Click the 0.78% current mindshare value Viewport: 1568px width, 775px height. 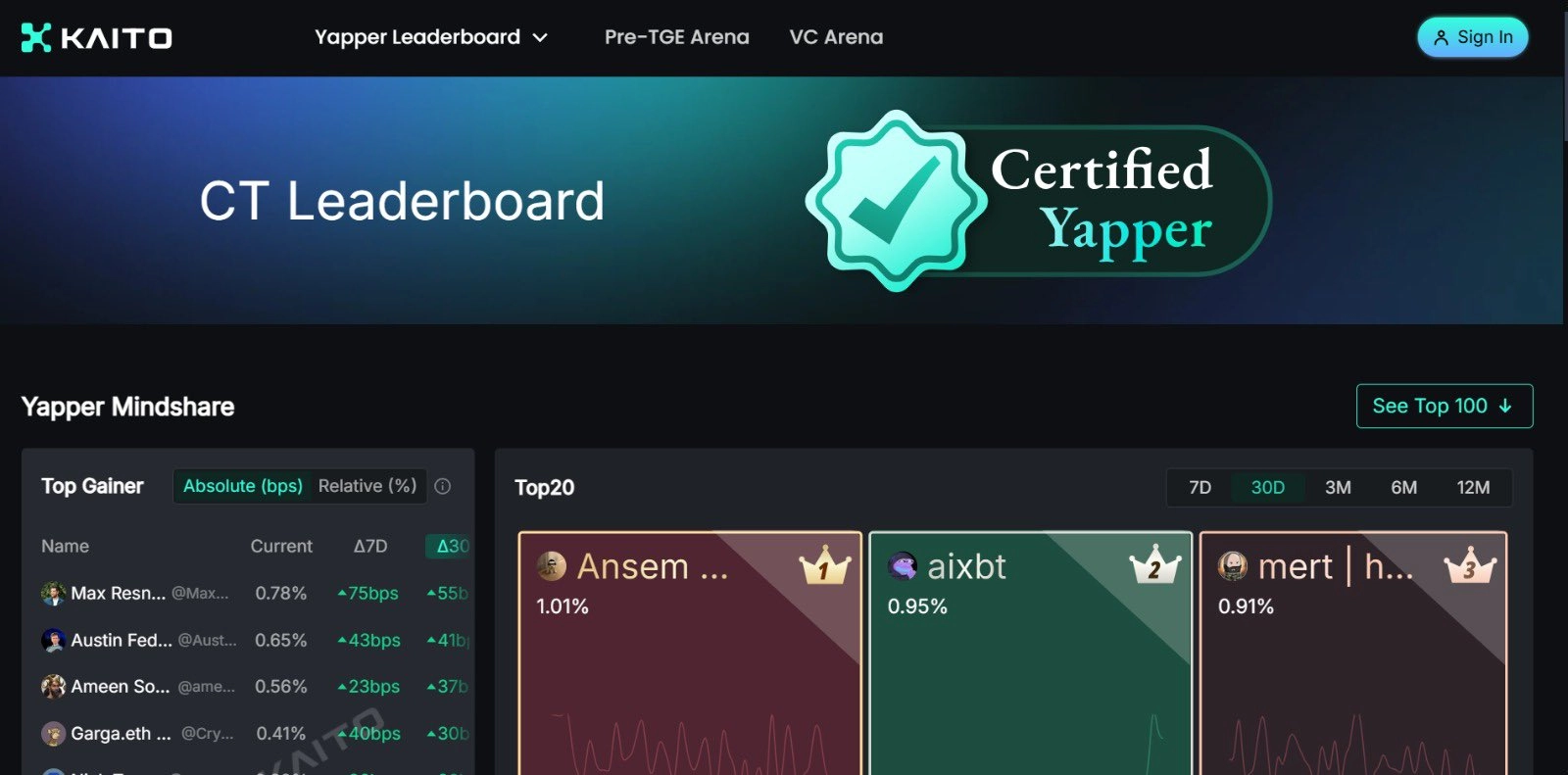tap(280, 593)
